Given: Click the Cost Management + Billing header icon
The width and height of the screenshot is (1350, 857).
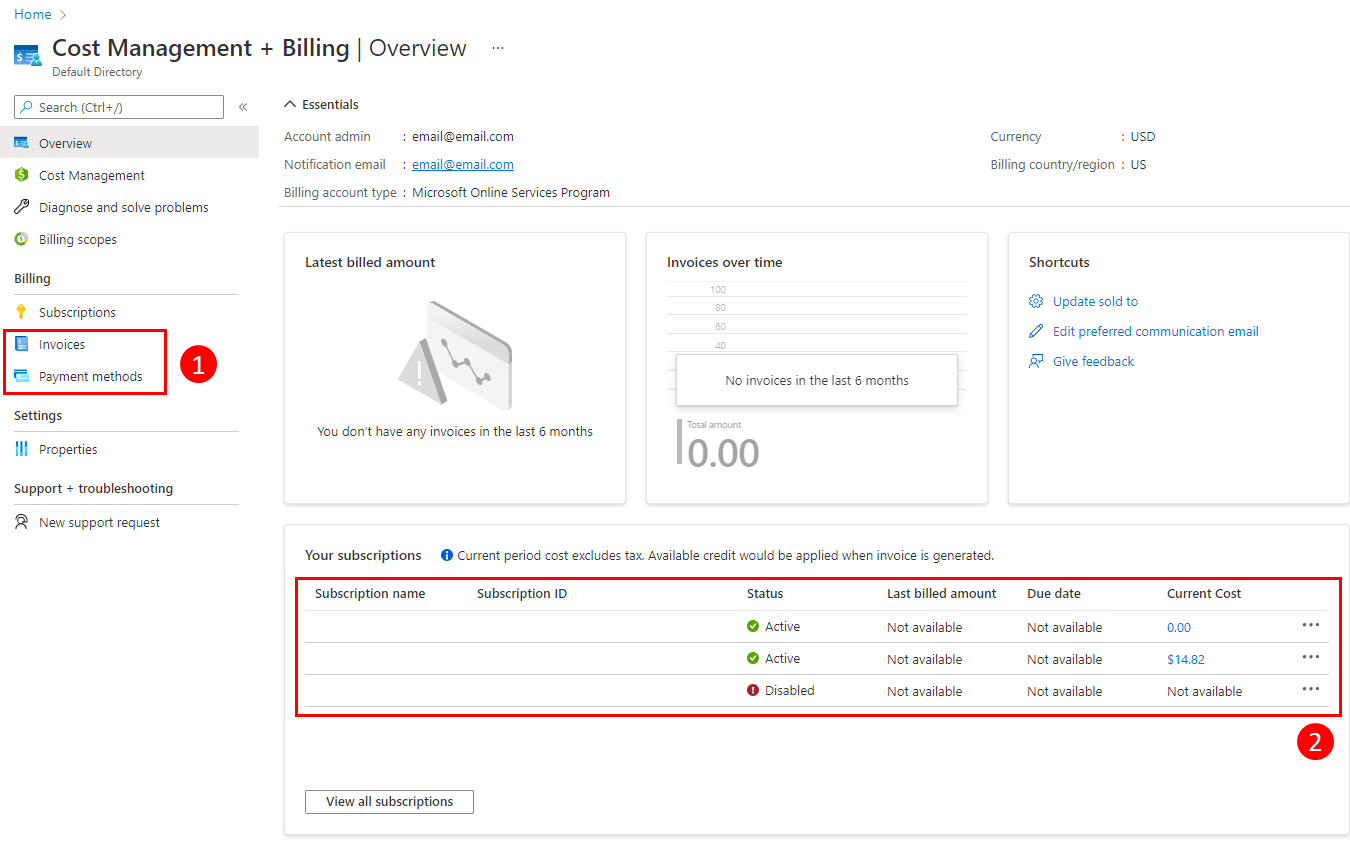Looking at the screenshot, I should (x=27, y=56).
